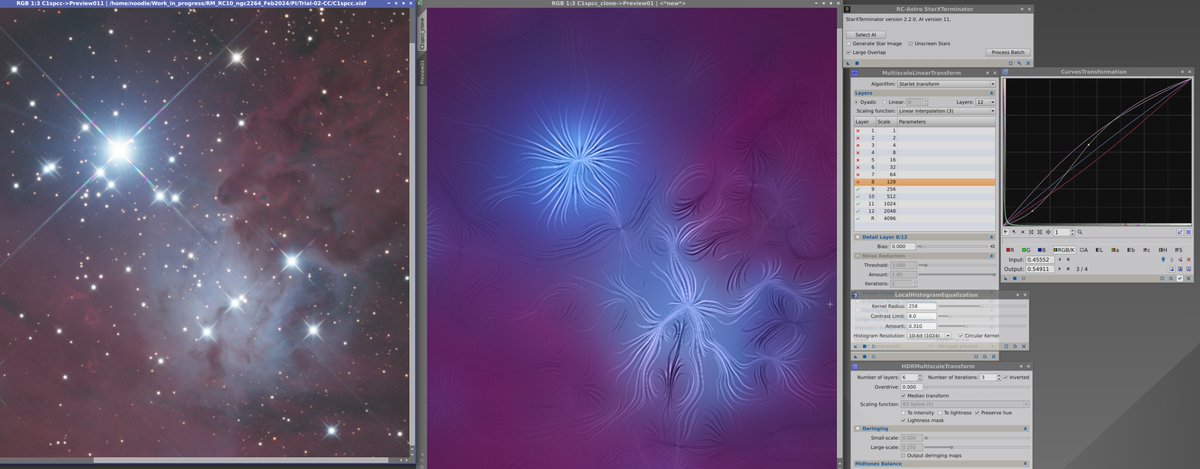Select the select point mode arrow icon
The width and height of the screenshot is (1200, 469).
click(1014, 232)
